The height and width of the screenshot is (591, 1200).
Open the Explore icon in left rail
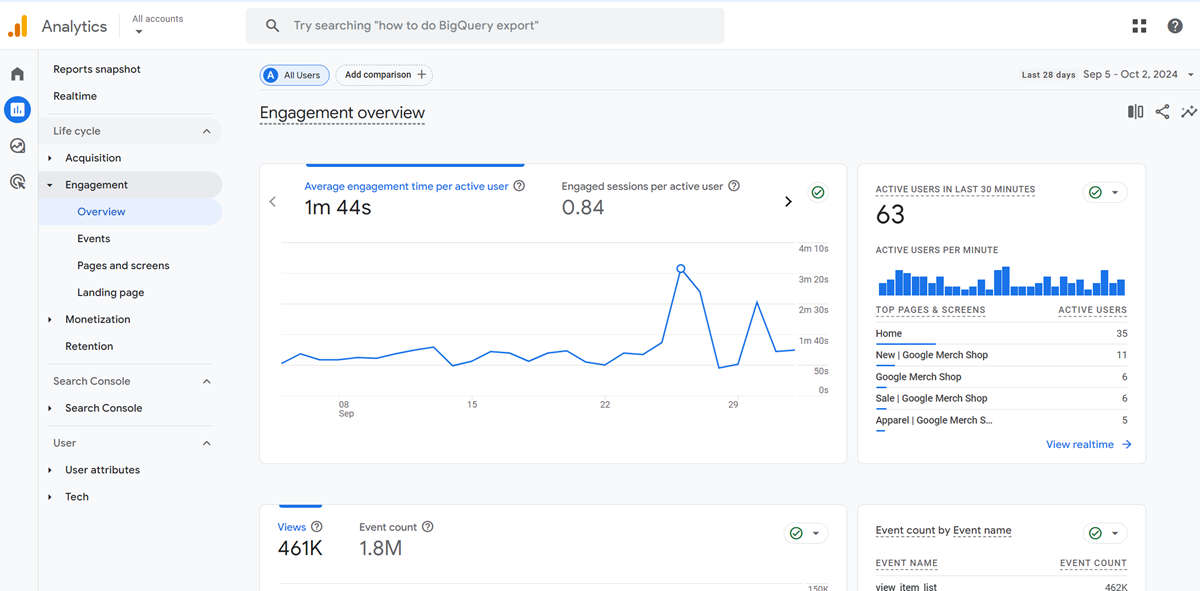[17, 146]
